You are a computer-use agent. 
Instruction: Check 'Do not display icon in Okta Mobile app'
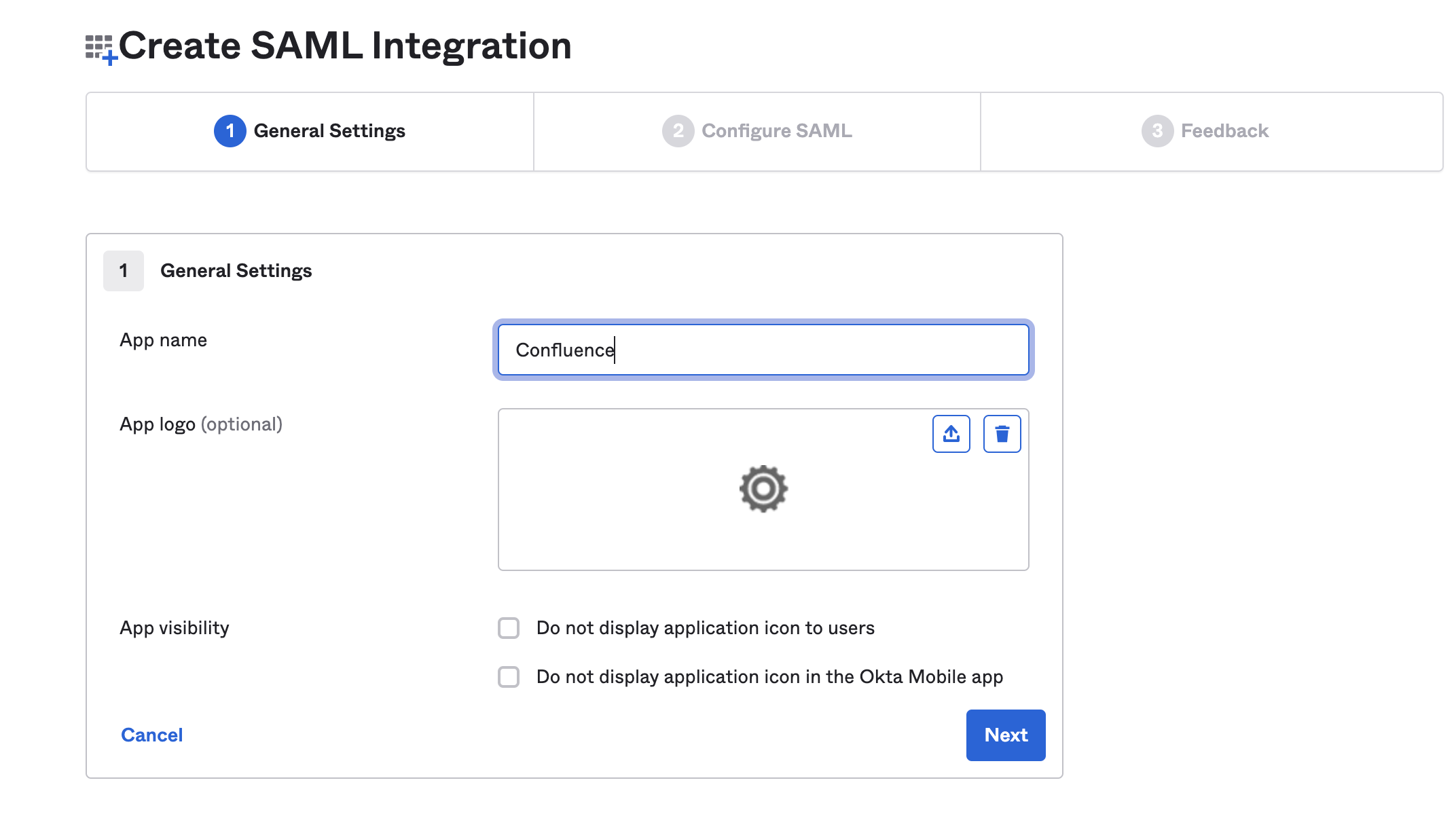coord(509,677)
